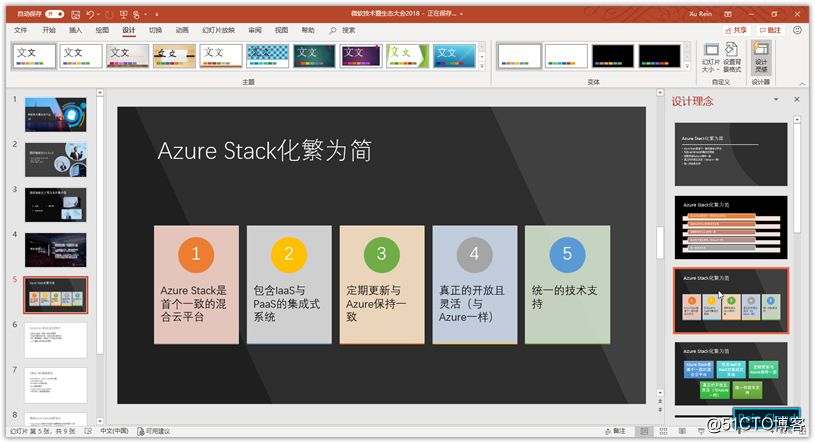Open slide 2 thumbnail with portraits
Viewport: 815px width, 443px height.
[x=56, y=160]
